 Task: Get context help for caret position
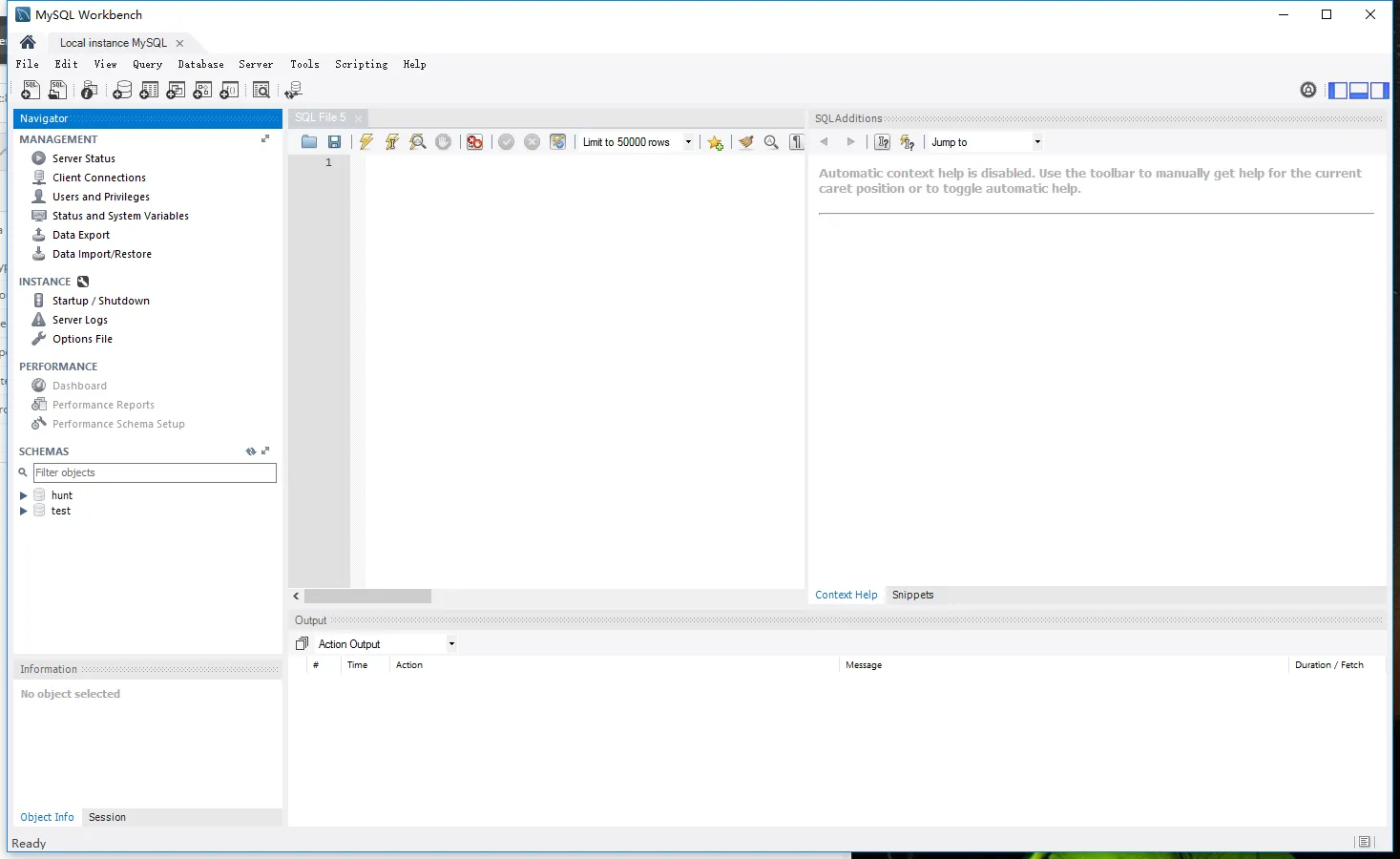coord(883,142)
